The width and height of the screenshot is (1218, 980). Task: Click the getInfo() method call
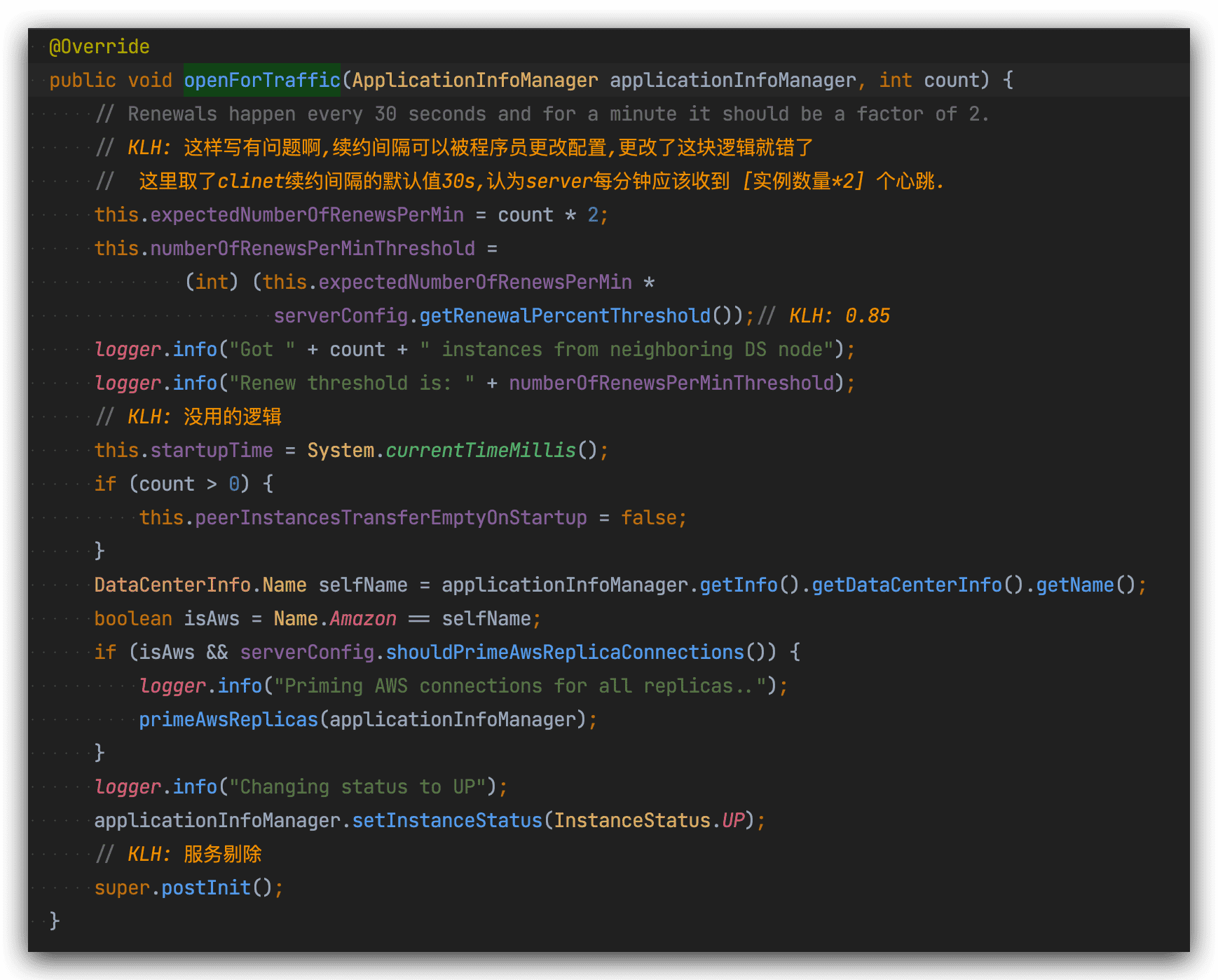point(750,585)
